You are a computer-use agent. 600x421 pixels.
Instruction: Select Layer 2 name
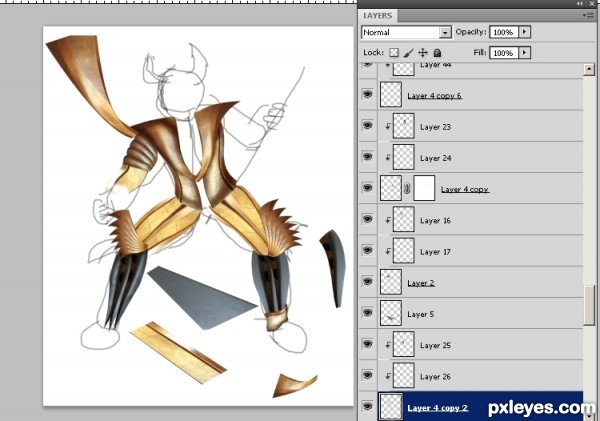coord(421,283)
